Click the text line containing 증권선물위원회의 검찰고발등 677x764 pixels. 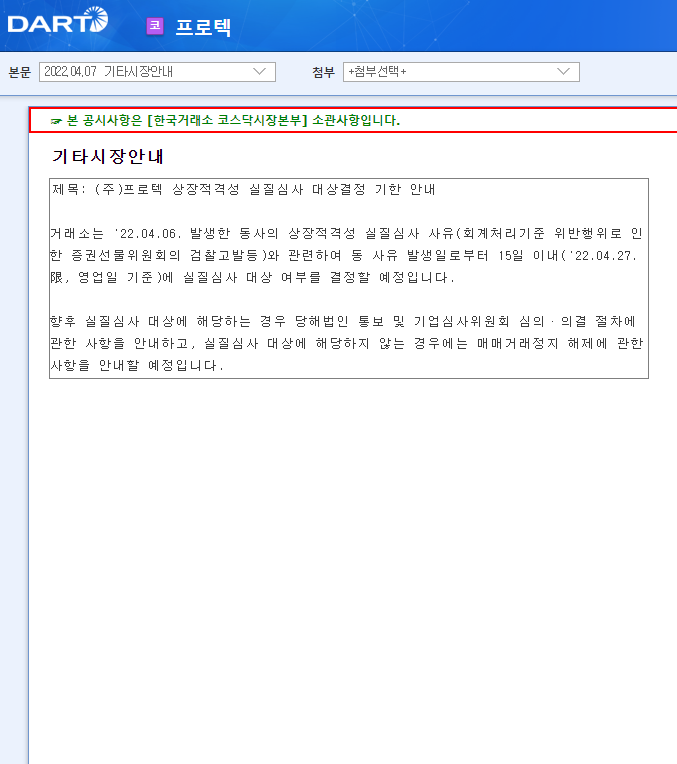click(344, 255)
